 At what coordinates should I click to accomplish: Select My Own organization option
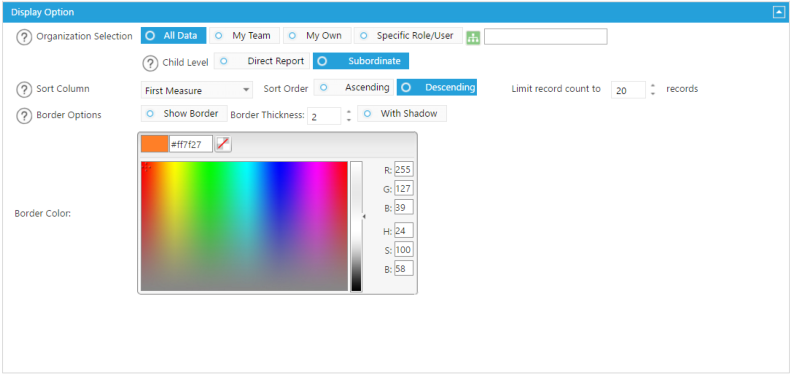click(317, 36)
